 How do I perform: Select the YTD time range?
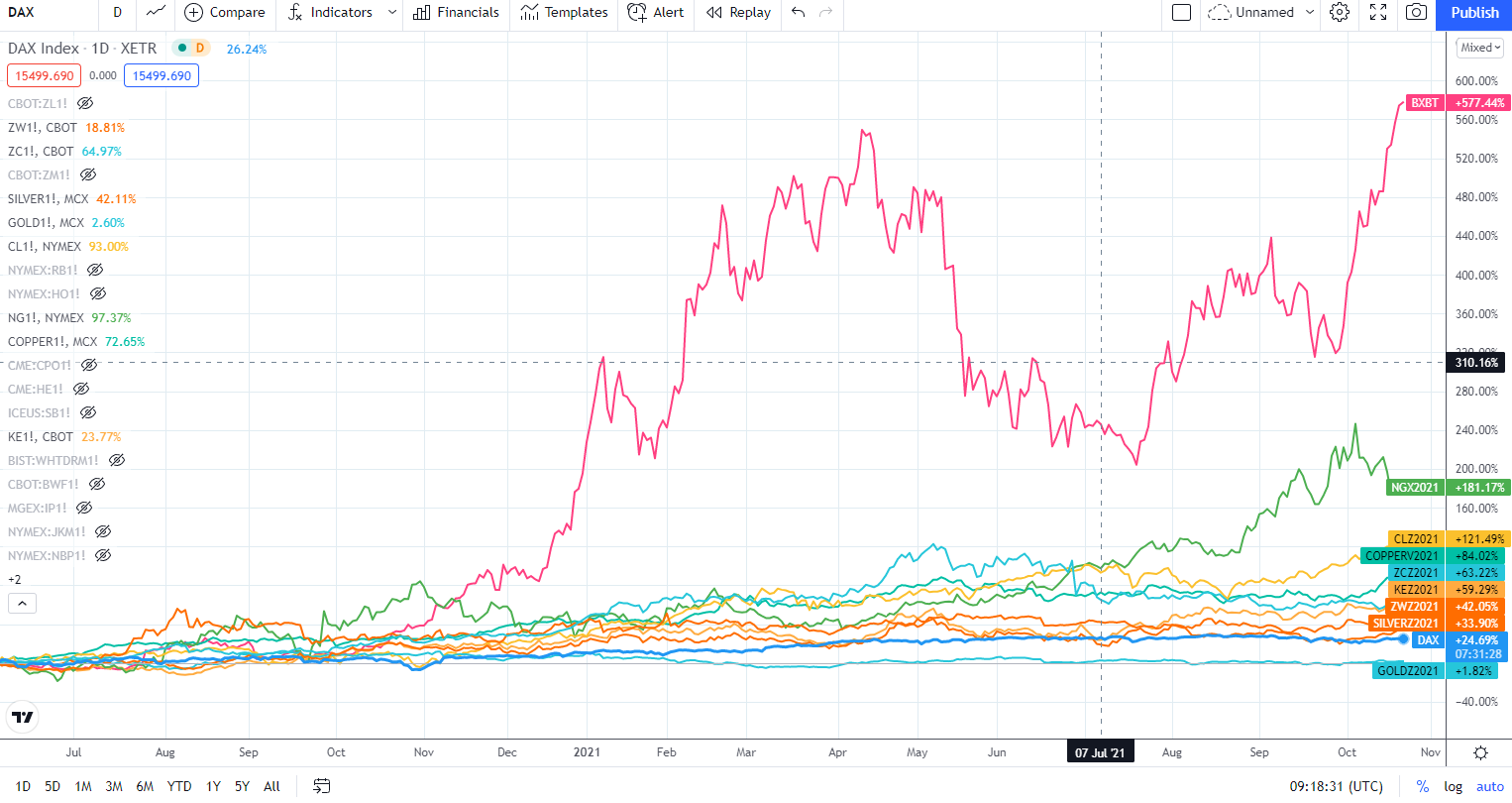[x=179, y=786]
